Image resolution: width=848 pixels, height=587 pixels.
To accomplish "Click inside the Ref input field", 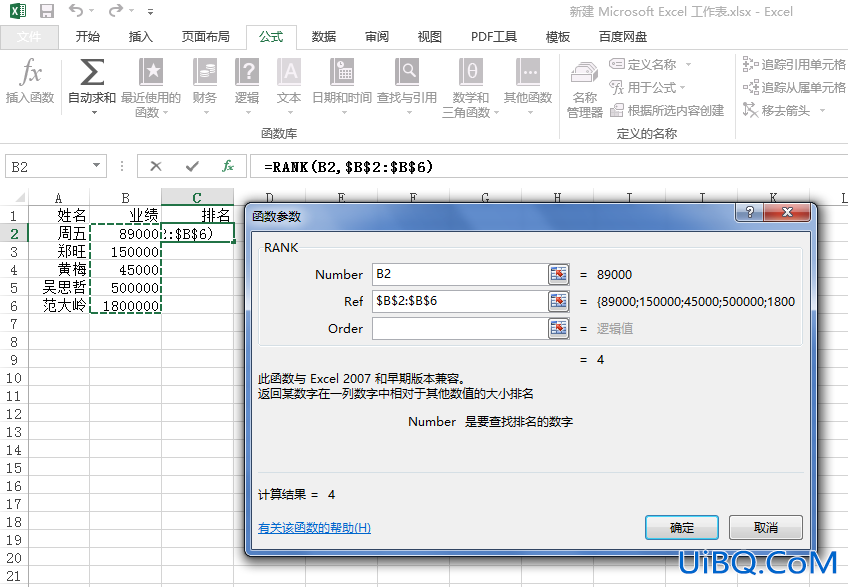I will pos(460,301).
